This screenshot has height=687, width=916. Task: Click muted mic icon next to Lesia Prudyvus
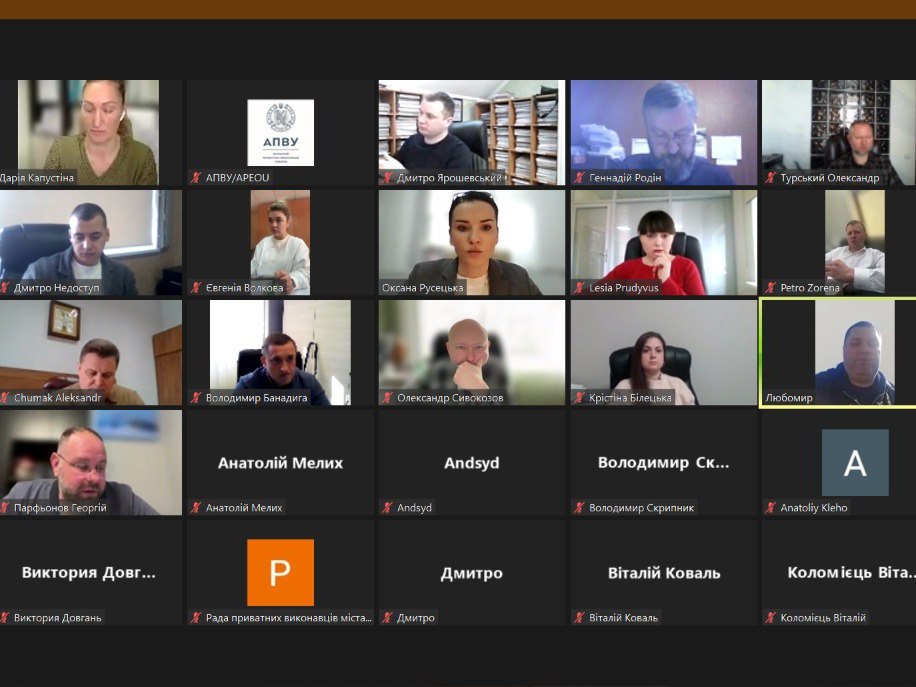pyautogui.click(x=579, y=288)
